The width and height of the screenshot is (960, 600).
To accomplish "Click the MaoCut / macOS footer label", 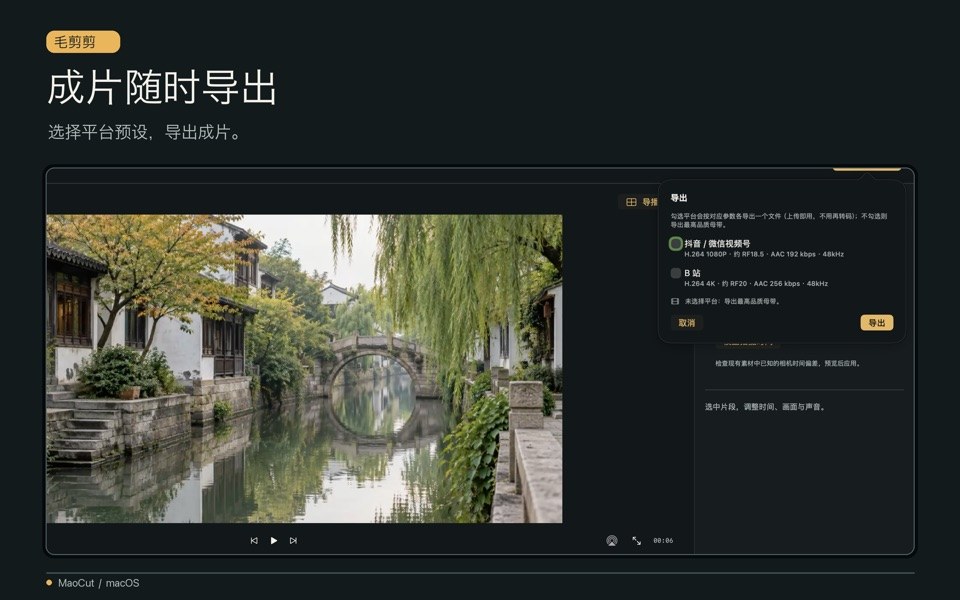I will coord(99,583).
